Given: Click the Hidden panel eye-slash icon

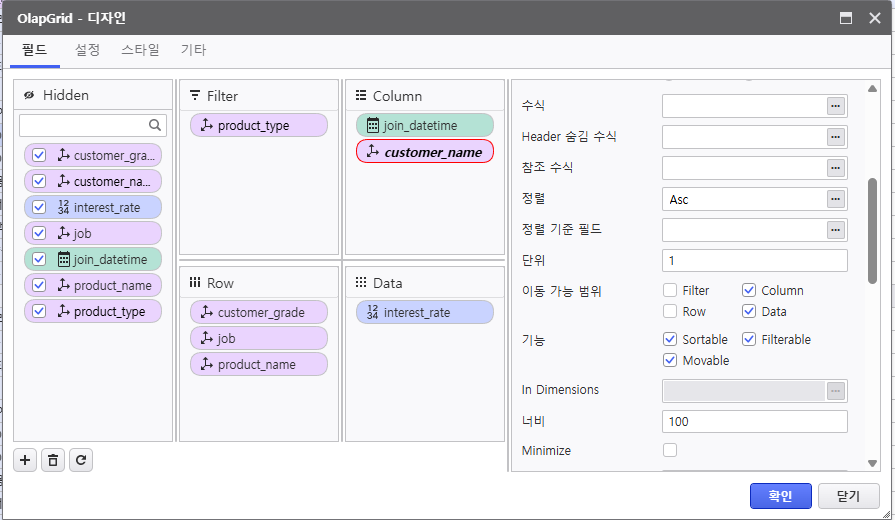Looking at the screenshot, I should coord(29,95).
